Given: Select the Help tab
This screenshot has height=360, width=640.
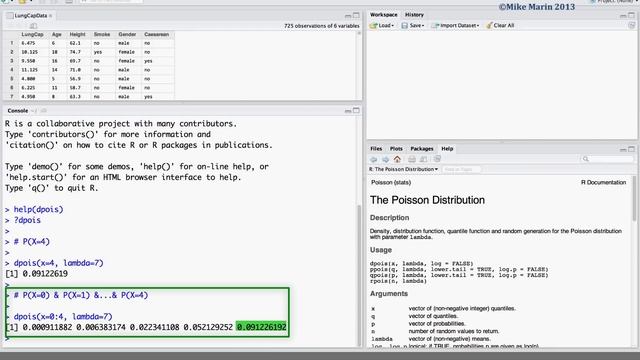Looking at the screenshot, I should point(447,149).
